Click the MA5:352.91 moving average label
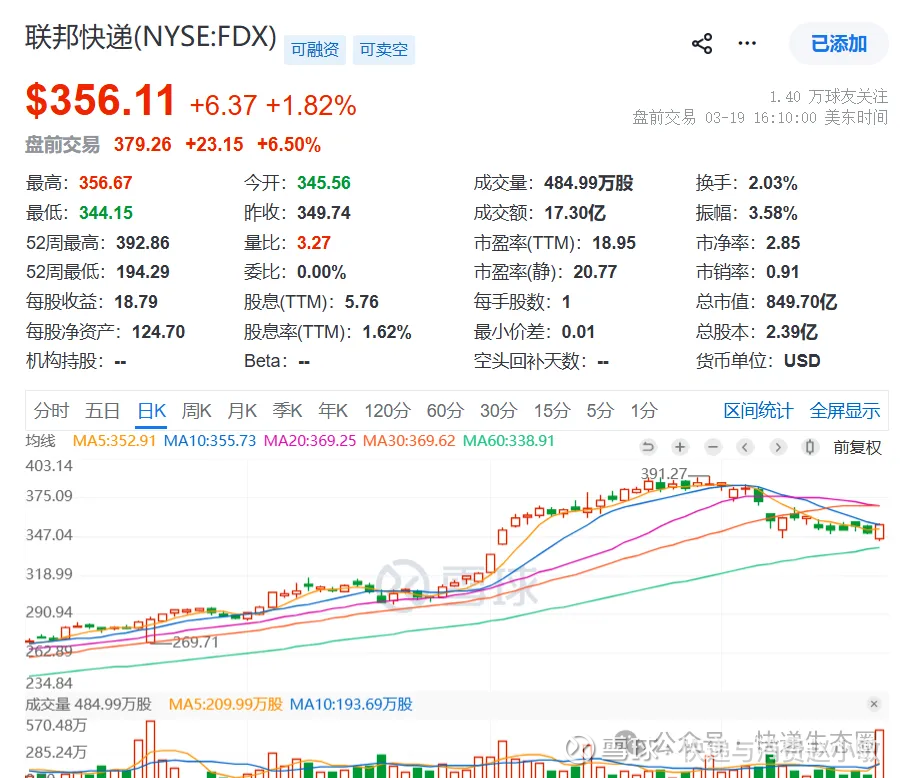 [114, 440]
